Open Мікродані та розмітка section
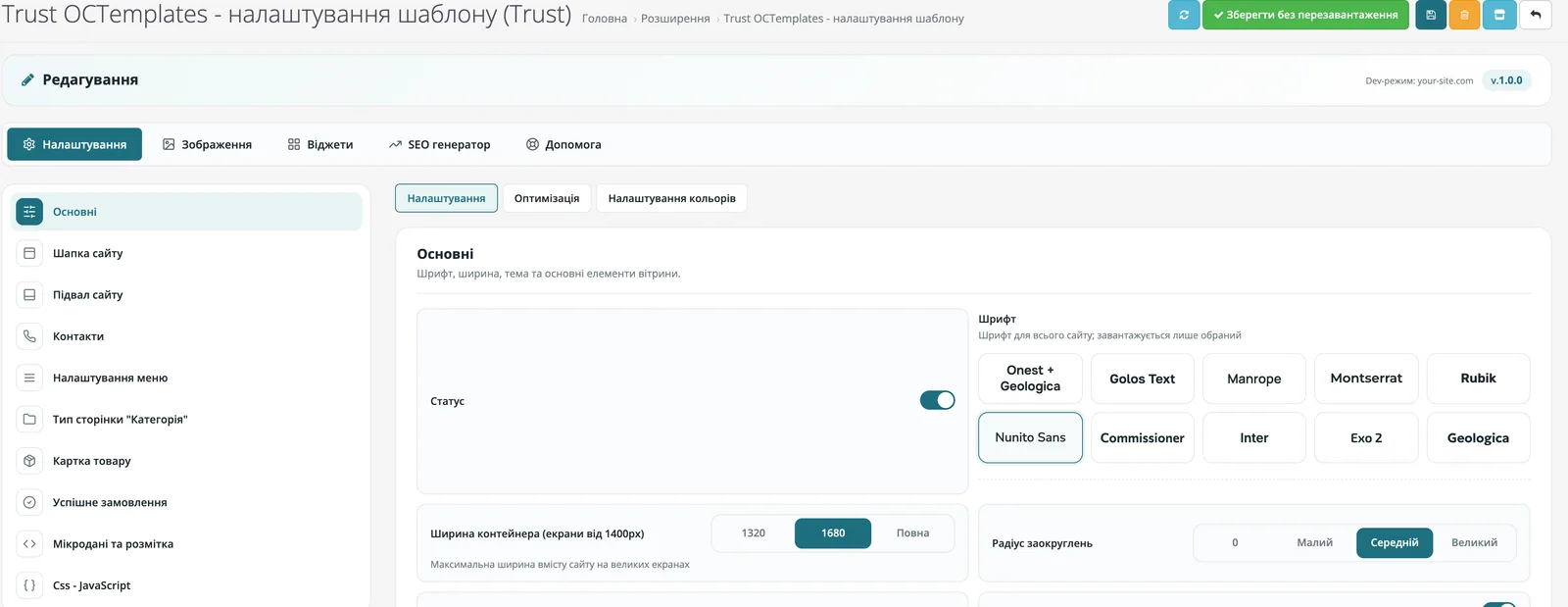The height and width of the screenshot is (607, 1568). tap(186, 544)
